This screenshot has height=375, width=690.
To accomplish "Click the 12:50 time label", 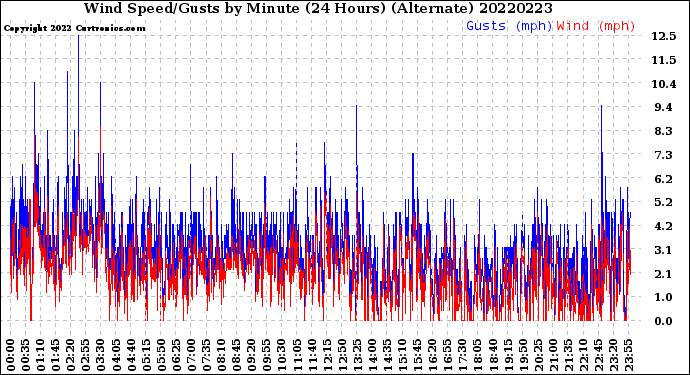I will point(342,355).
